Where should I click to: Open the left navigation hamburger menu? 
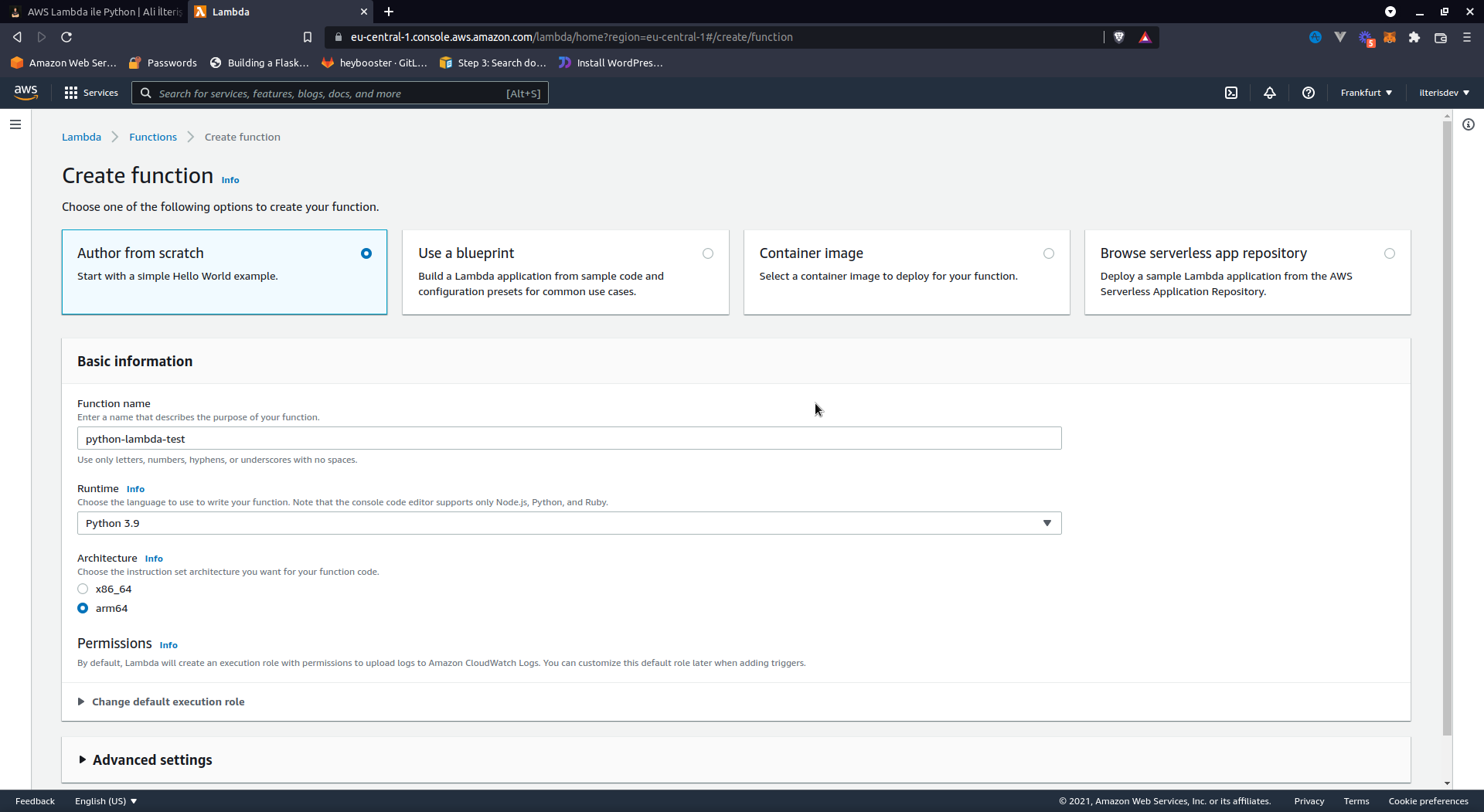pyautogui.click(x=15, y=124)
